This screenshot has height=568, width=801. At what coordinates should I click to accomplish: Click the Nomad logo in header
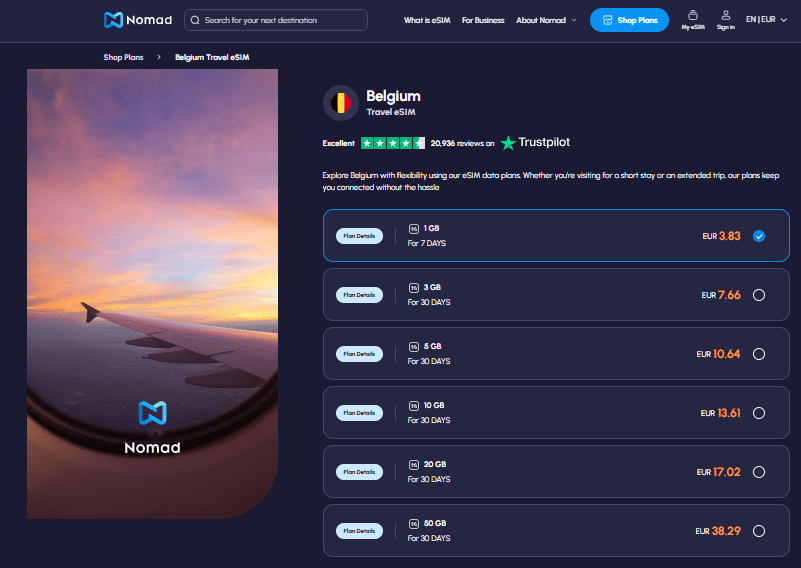pos(139,20)
